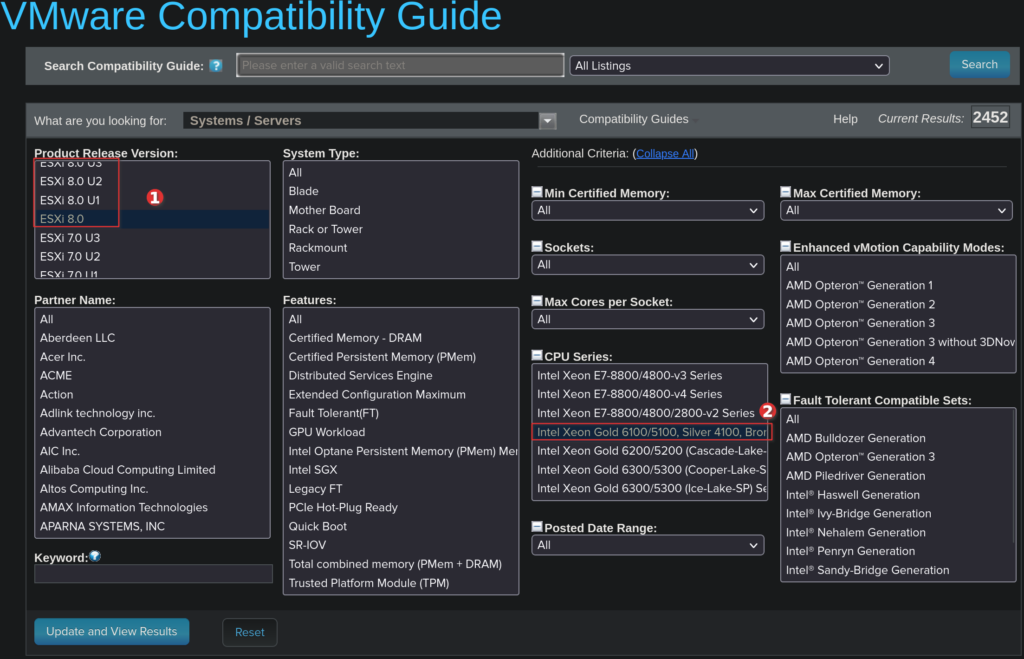The width and height of the screenshot is (1024, 659).
Task: Open the Systems / Servers dropdown arrow
Action: pos(547,121)
